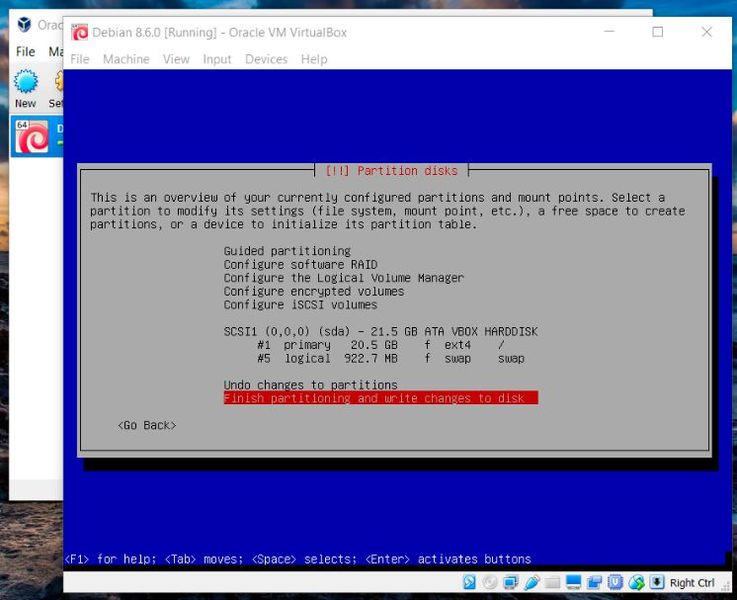Open the View menu
This screenshot has height=600, width=737.
pos(176,59)
